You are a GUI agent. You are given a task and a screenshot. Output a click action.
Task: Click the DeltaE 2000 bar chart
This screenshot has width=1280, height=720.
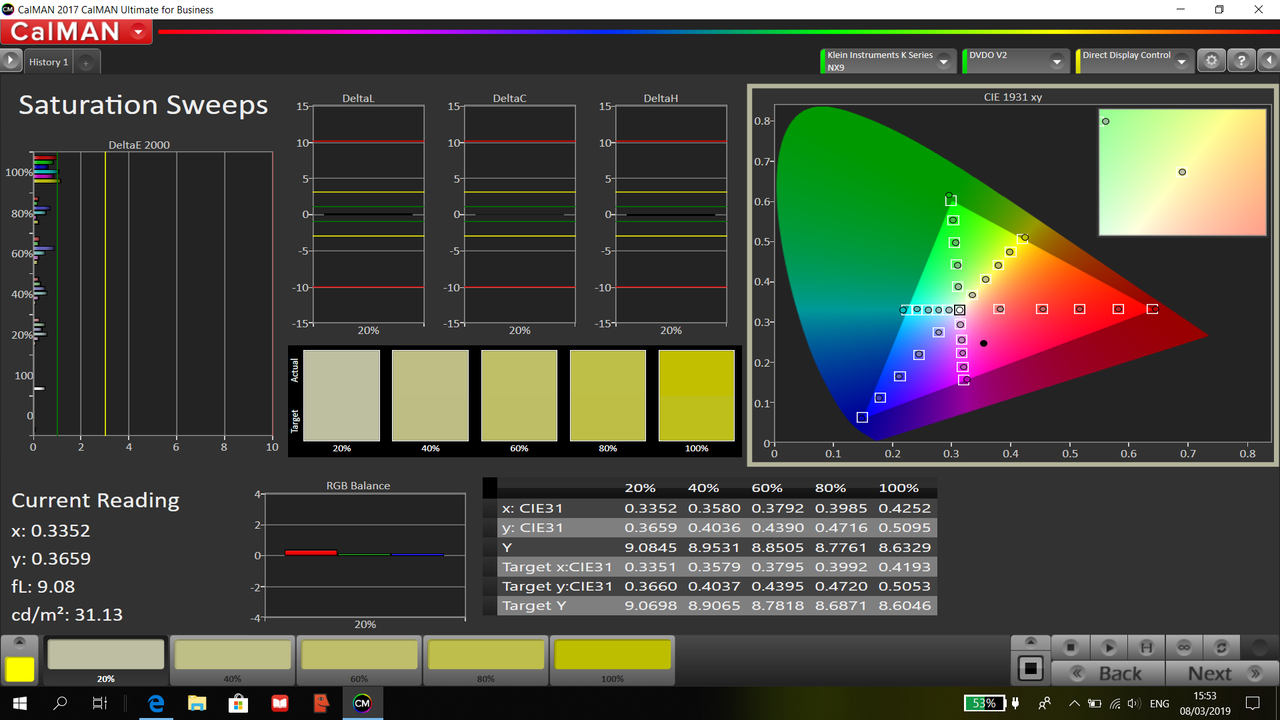tap(152, 295)
